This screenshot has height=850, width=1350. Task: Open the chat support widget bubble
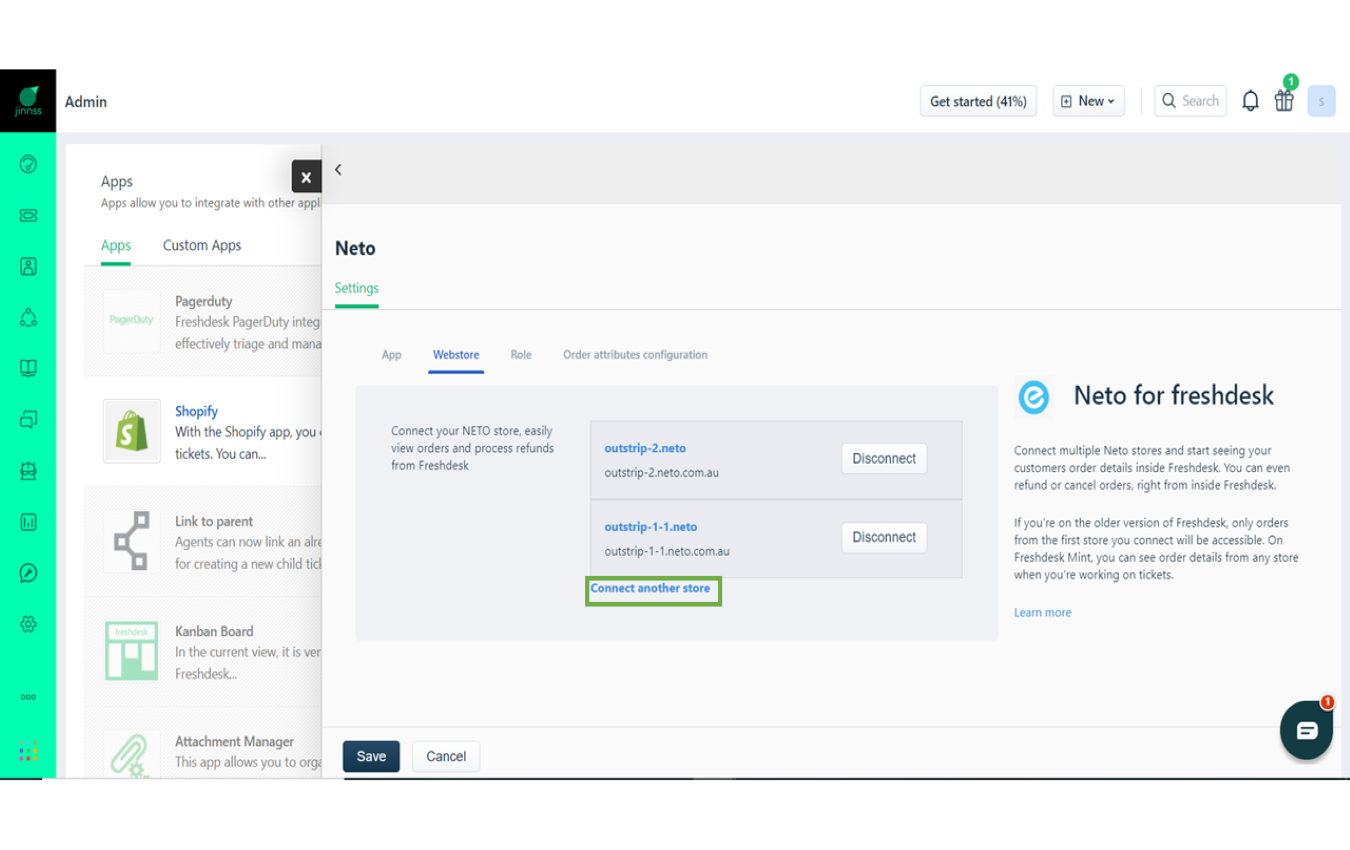tap(1306, 731)
